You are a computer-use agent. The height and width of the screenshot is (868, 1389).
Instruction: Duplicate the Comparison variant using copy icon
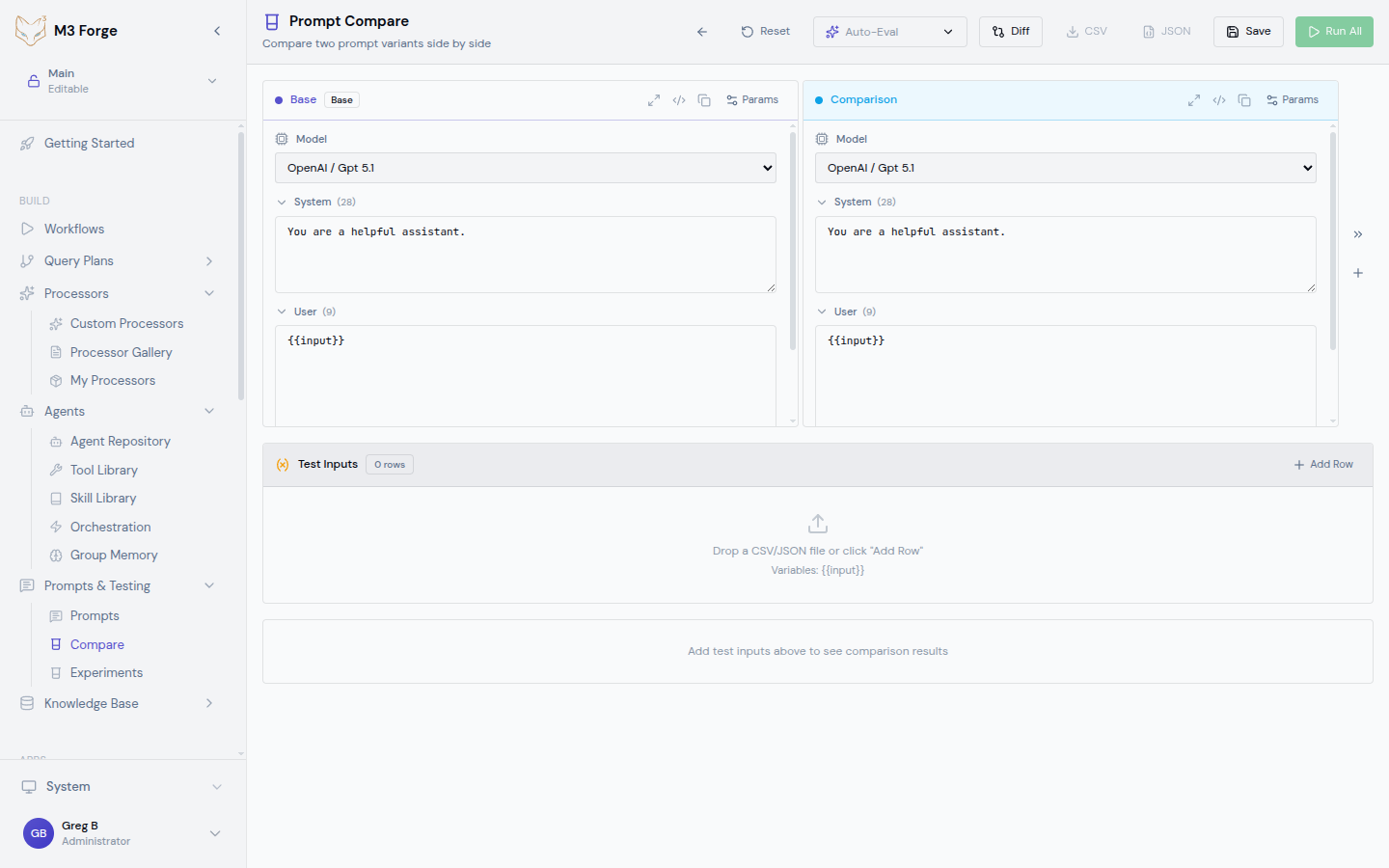click(1244, 99)
